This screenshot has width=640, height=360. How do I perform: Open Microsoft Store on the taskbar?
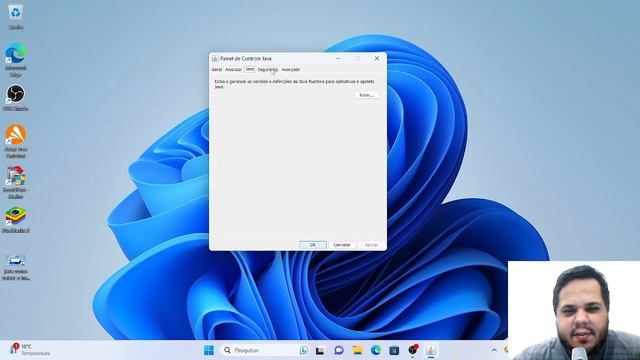(x=394, y=350)
